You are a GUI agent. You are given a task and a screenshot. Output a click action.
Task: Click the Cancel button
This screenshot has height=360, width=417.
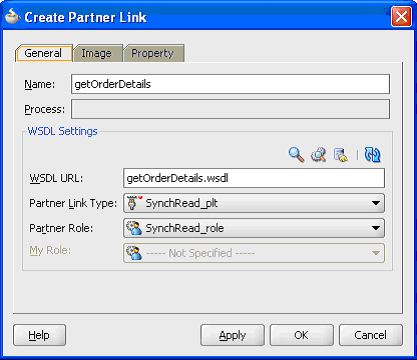(x=371, y=335)
